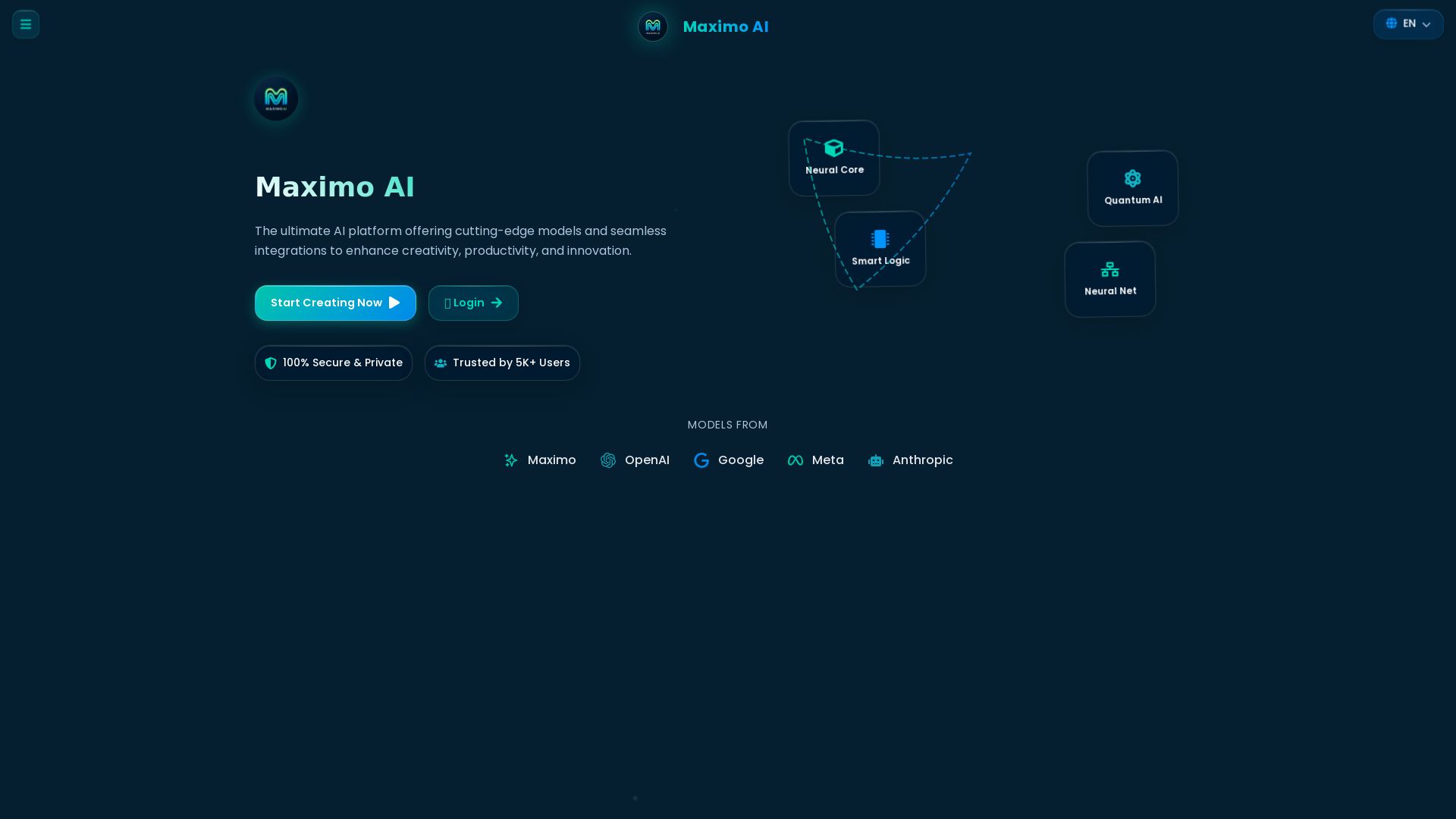Click the users icon on the trust badge
The image size is (1456, 819).
pos(441,362)
